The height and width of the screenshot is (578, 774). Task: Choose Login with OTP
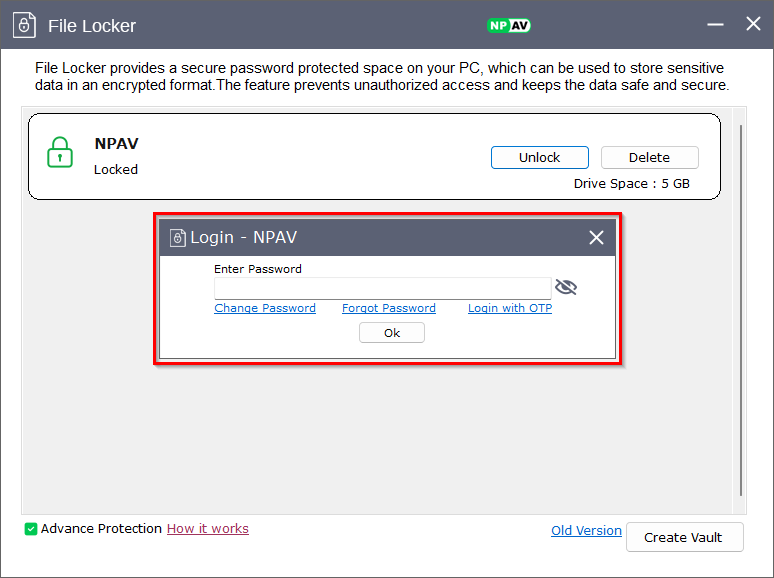click(510, 308)
